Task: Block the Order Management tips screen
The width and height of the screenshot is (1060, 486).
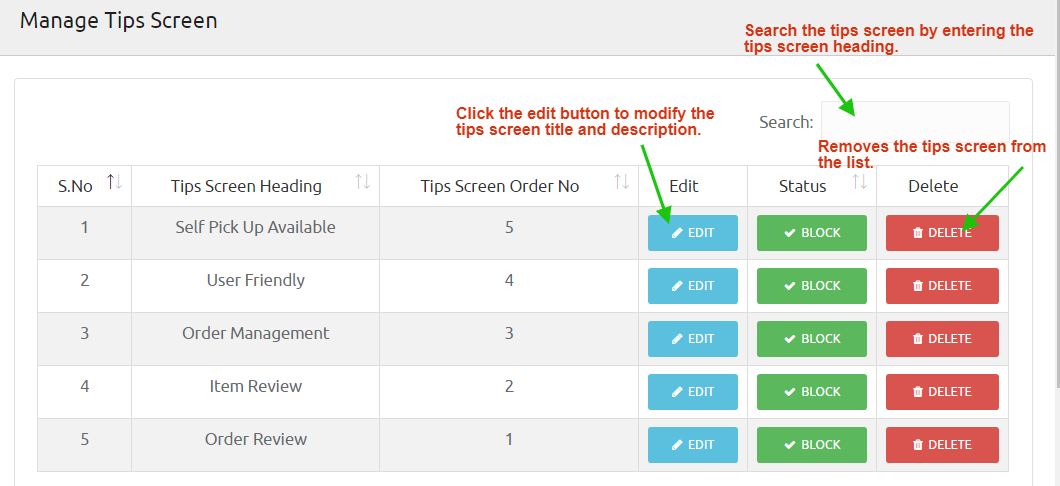Action: pyautogui.click(x=812, y=339)
